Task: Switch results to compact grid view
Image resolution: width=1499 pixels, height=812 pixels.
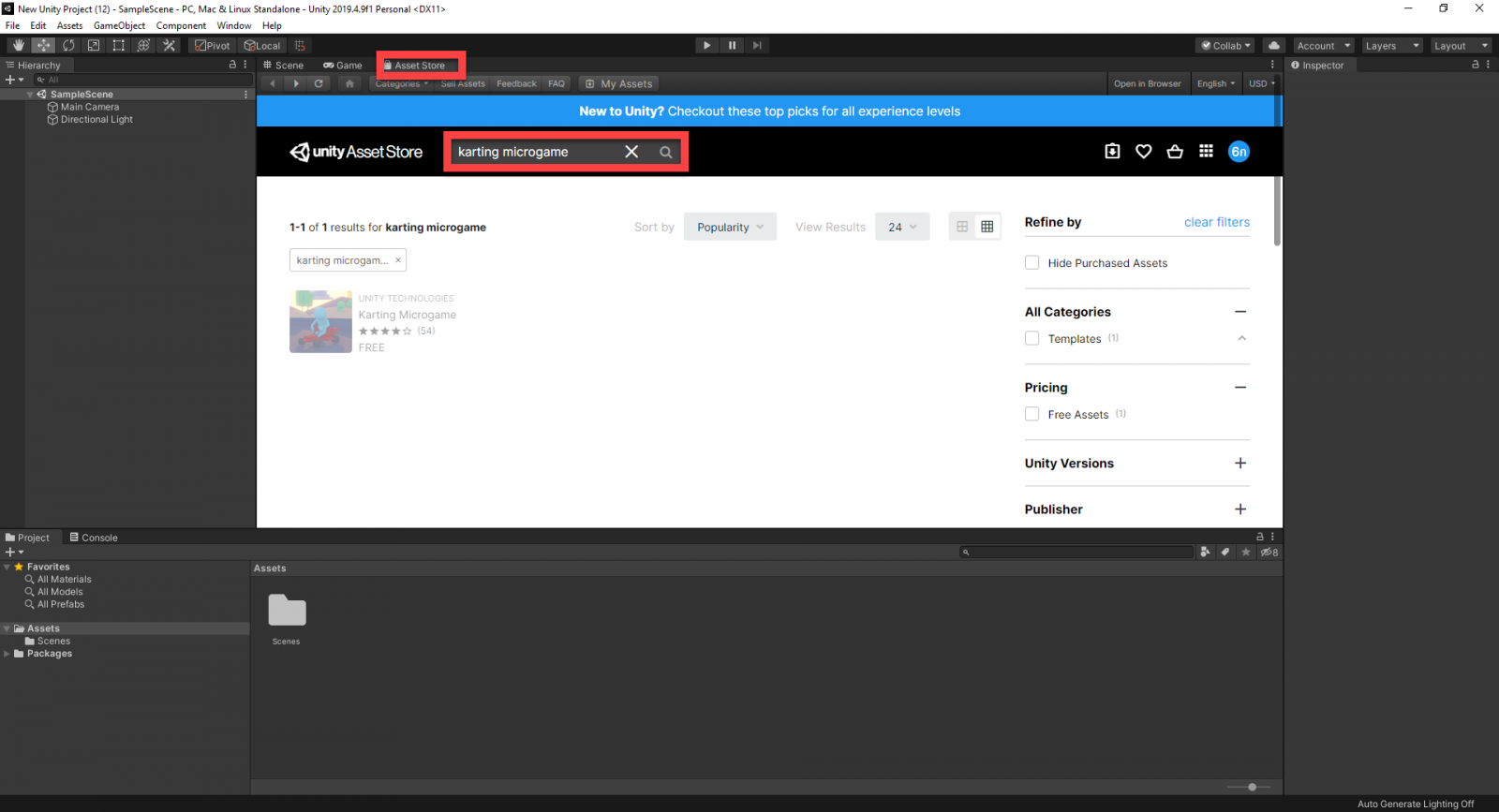Action: click(987, 227)
